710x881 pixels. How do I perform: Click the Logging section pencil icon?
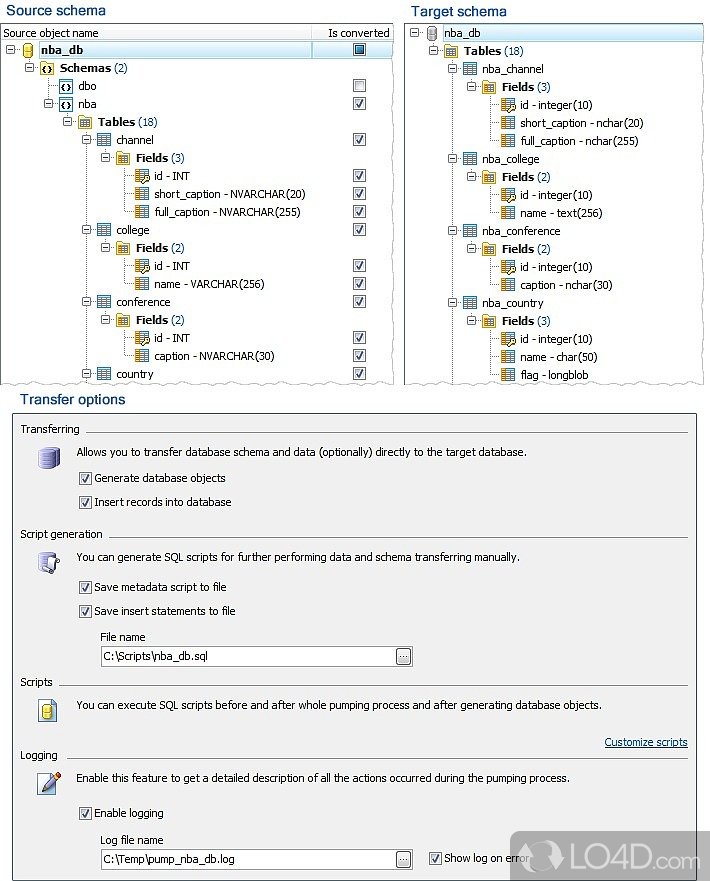46,783
